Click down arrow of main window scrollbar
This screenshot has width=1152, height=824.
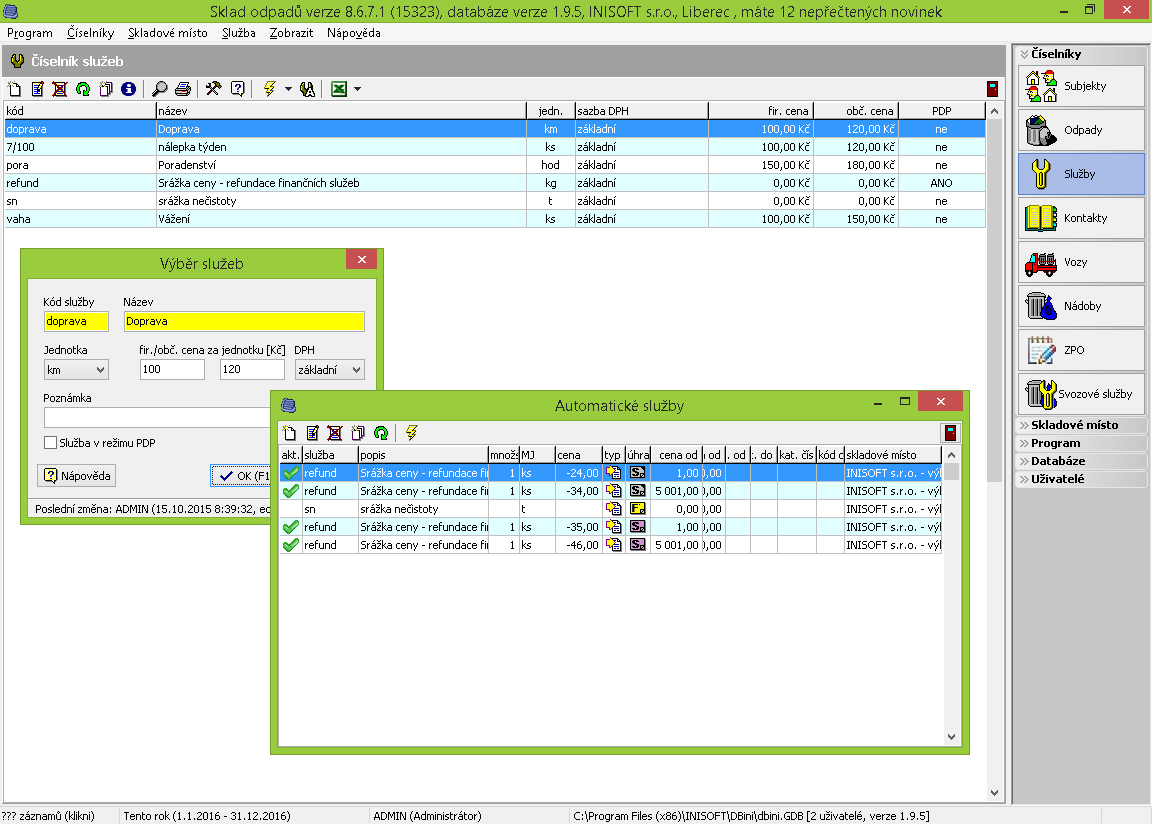(994, 793)
